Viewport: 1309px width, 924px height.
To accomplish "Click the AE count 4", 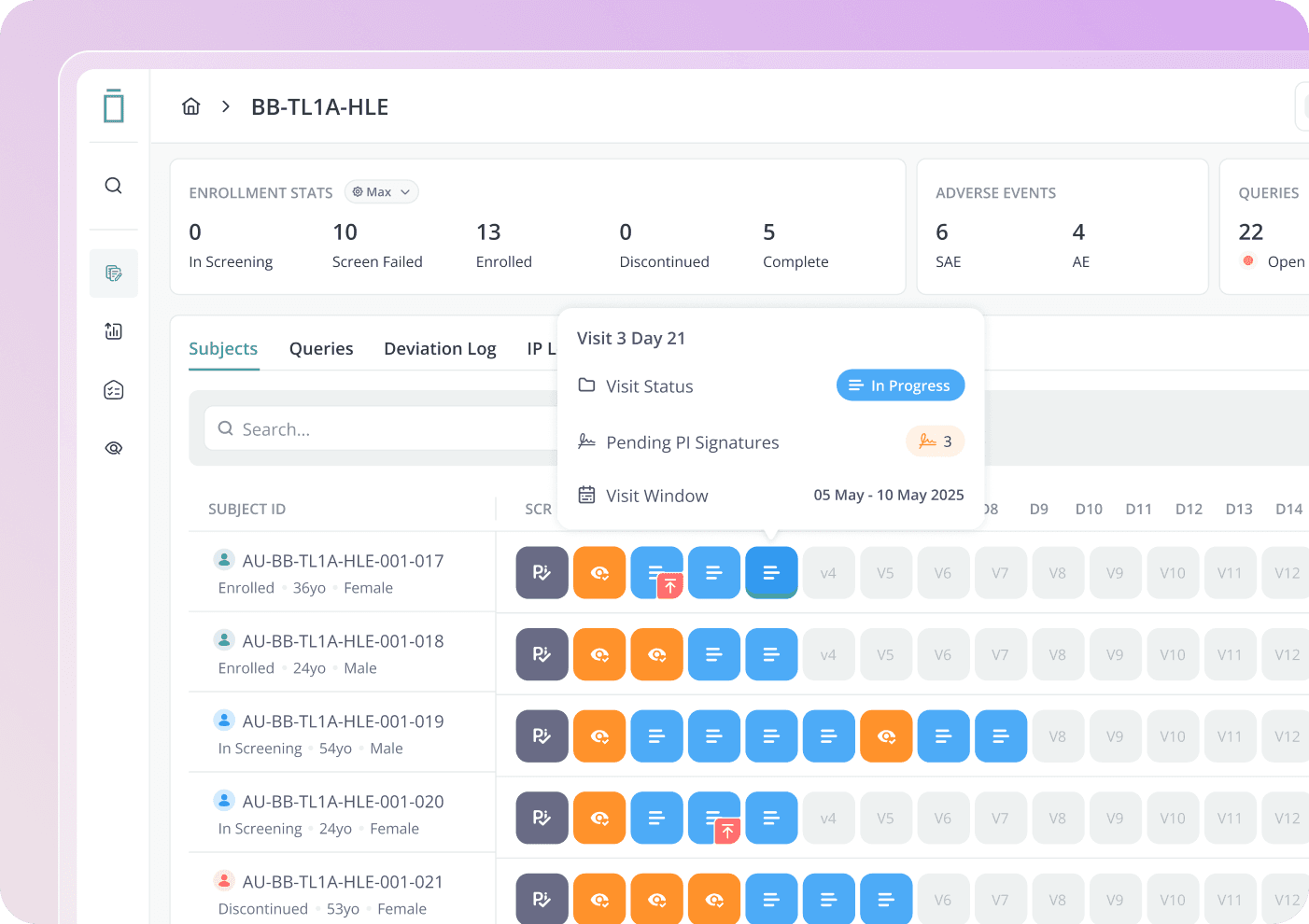I will click(1078, 232).
